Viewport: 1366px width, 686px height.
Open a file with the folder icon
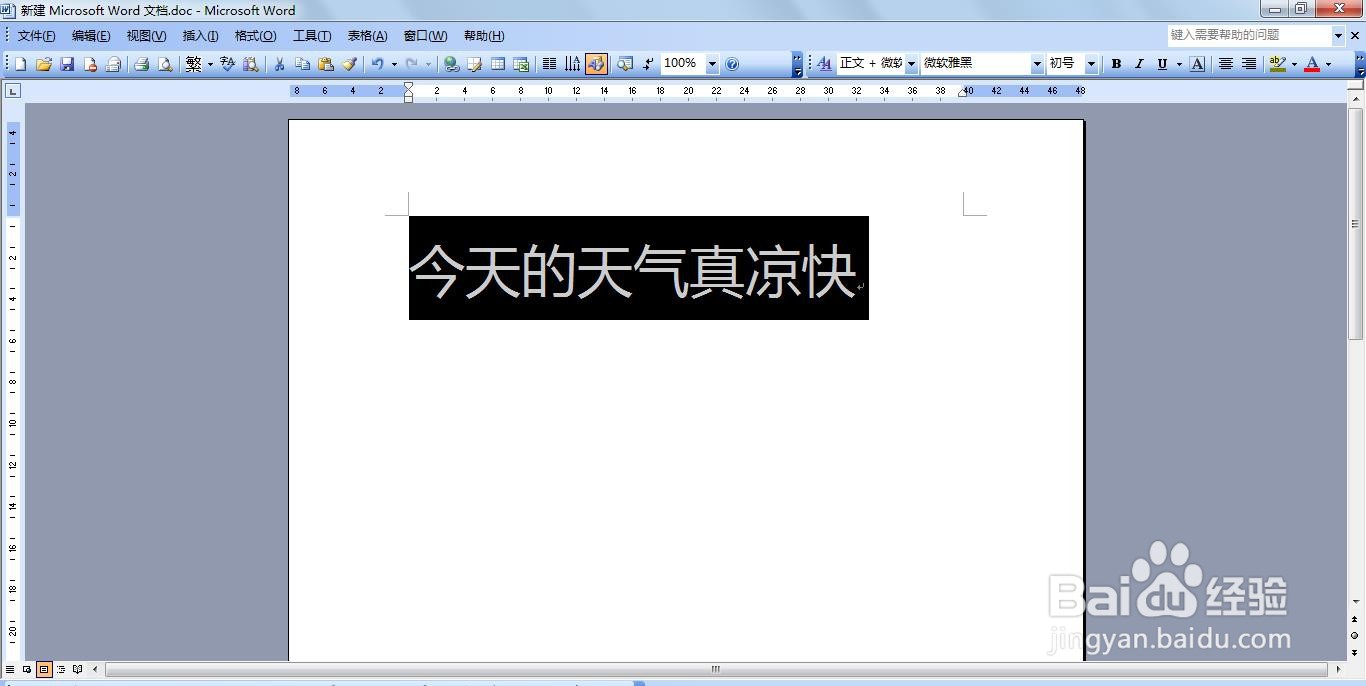[43, 64]
